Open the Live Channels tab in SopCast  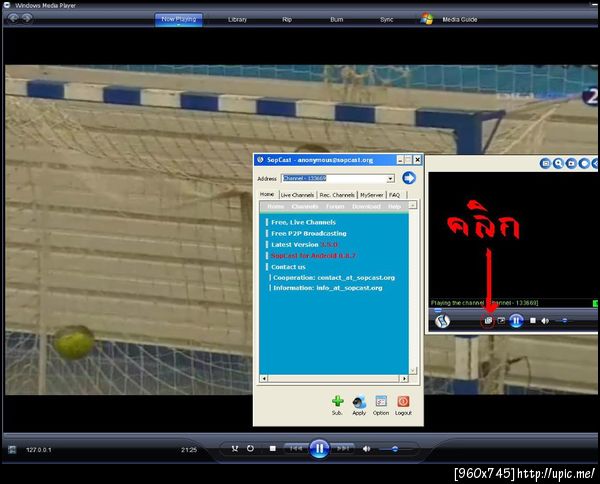[297, 195]
